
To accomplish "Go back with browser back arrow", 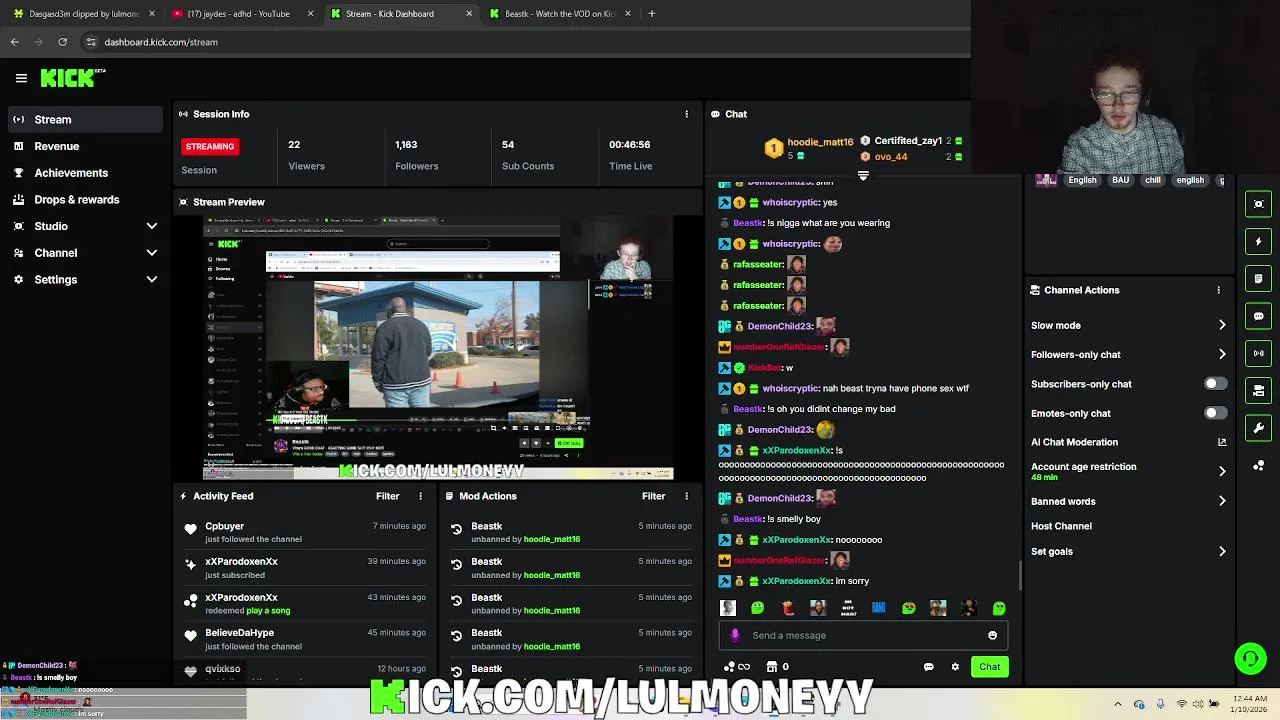I will 14,42.
